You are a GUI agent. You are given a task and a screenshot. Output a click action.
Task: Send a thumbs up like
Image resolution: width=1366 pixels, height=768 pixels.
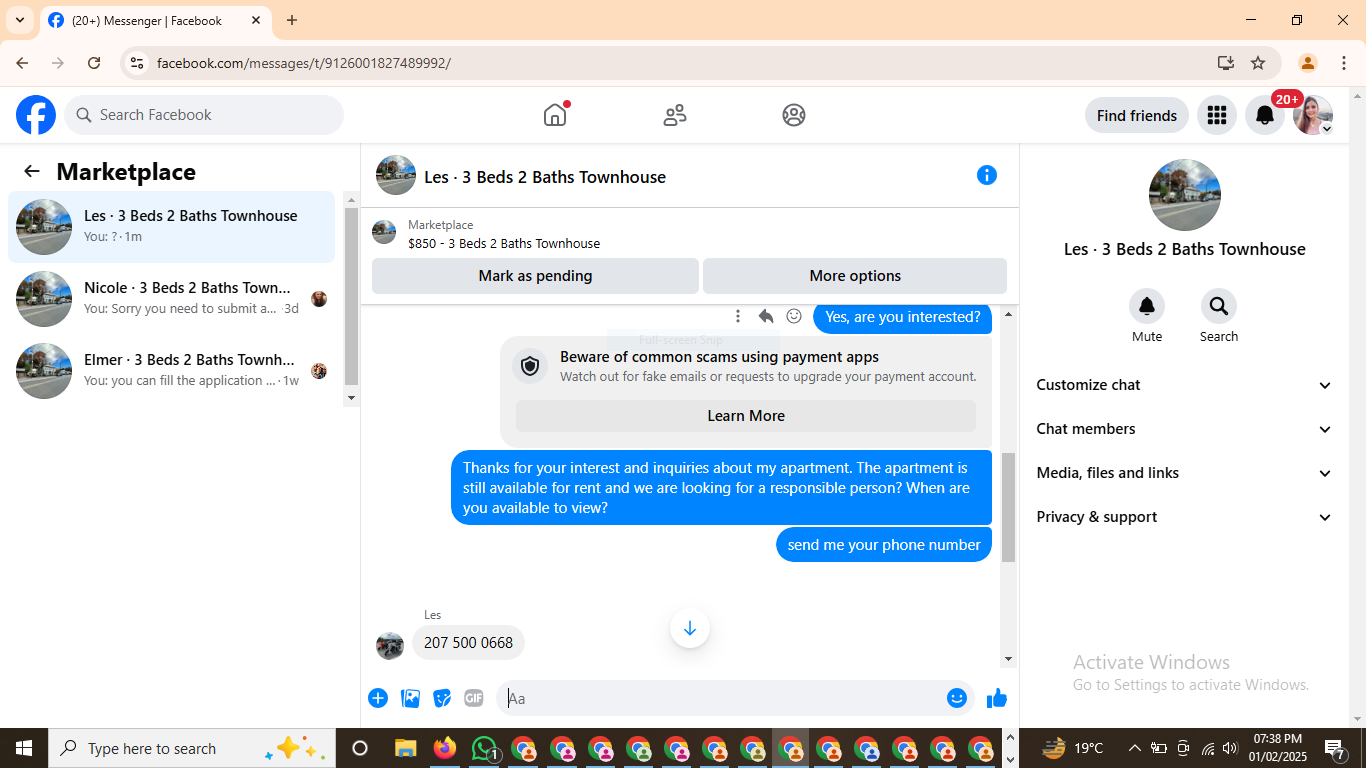[997, 698]
